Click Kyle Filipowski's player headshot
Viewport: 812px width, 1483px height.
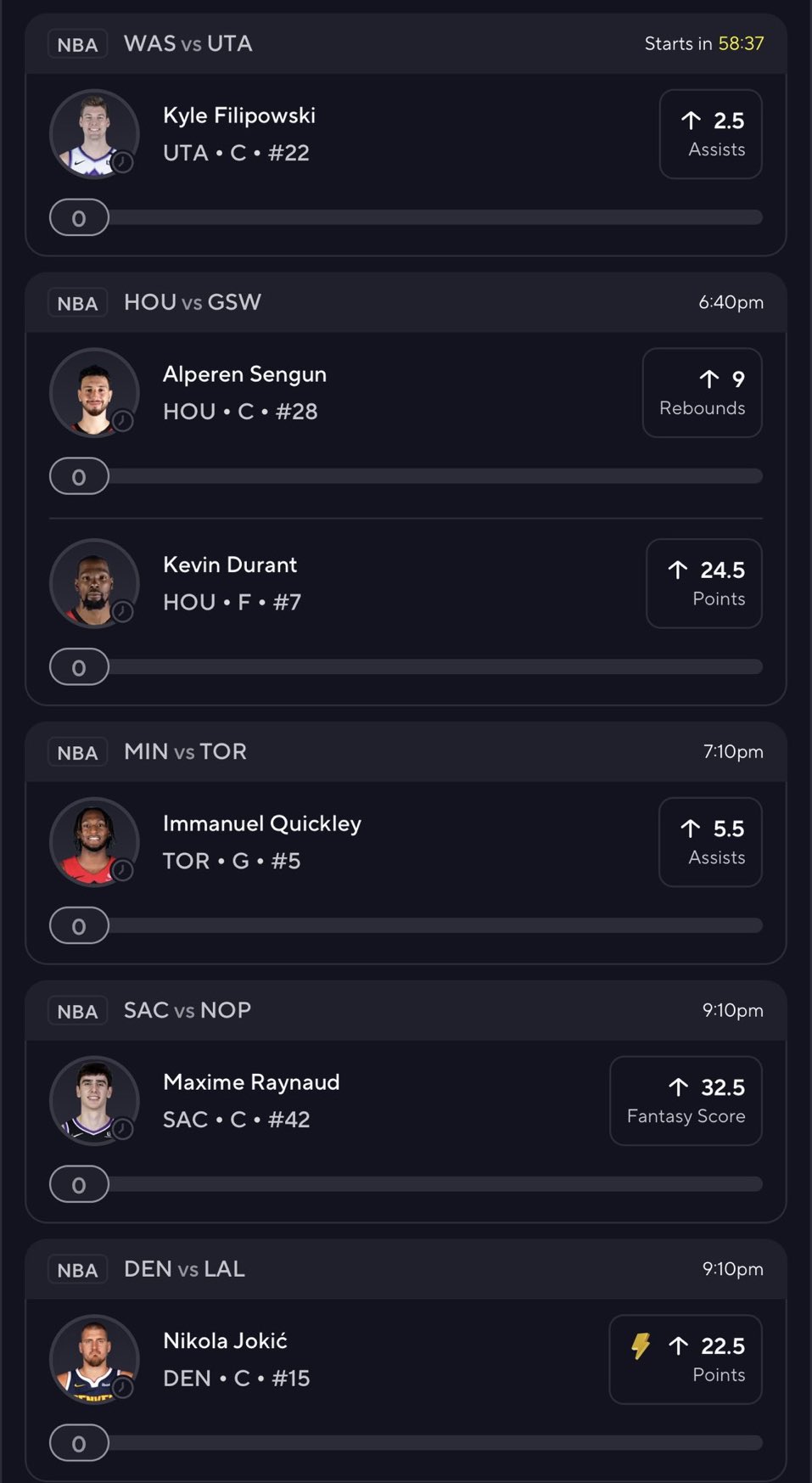[x=93, y=133]
